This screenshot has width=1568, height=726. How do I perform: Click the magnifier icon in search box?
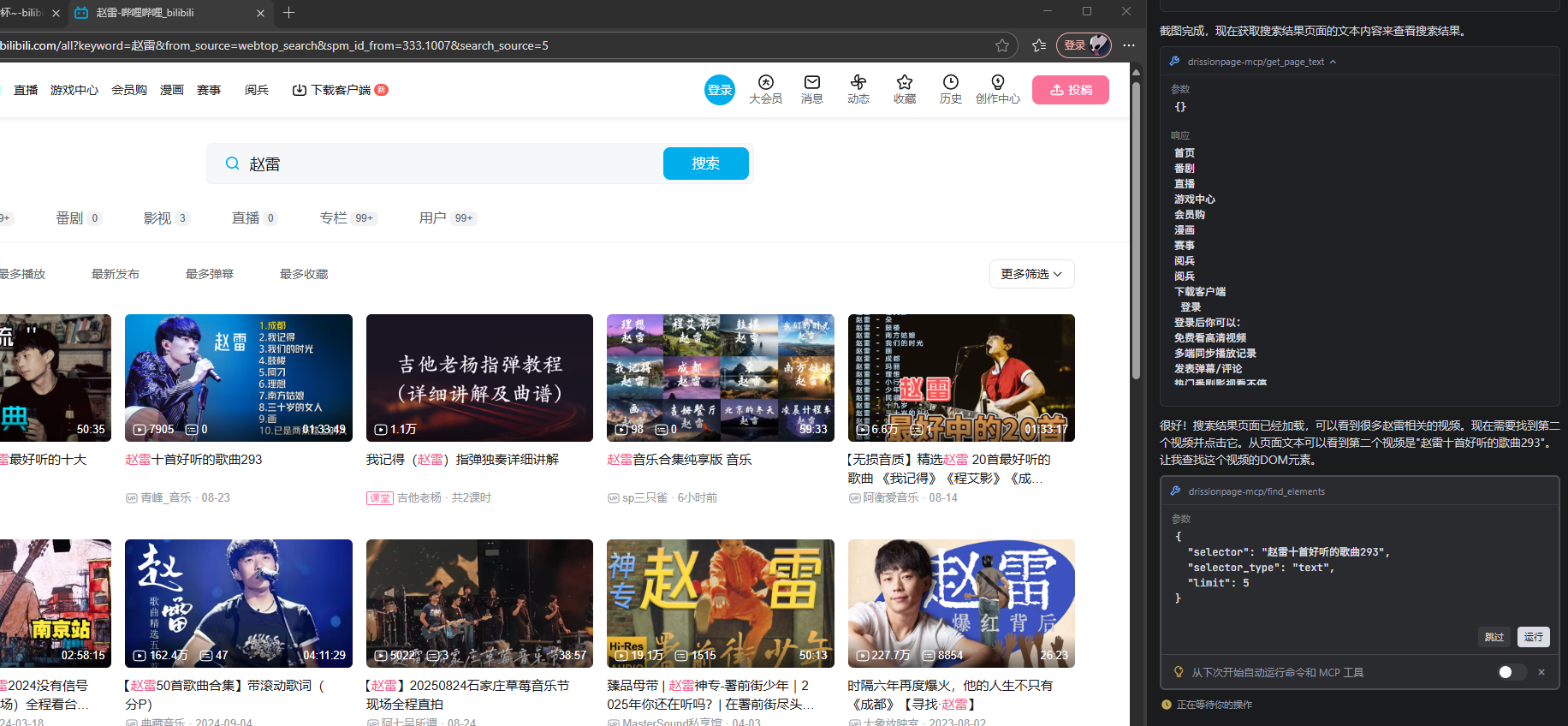tap(232, 164)
